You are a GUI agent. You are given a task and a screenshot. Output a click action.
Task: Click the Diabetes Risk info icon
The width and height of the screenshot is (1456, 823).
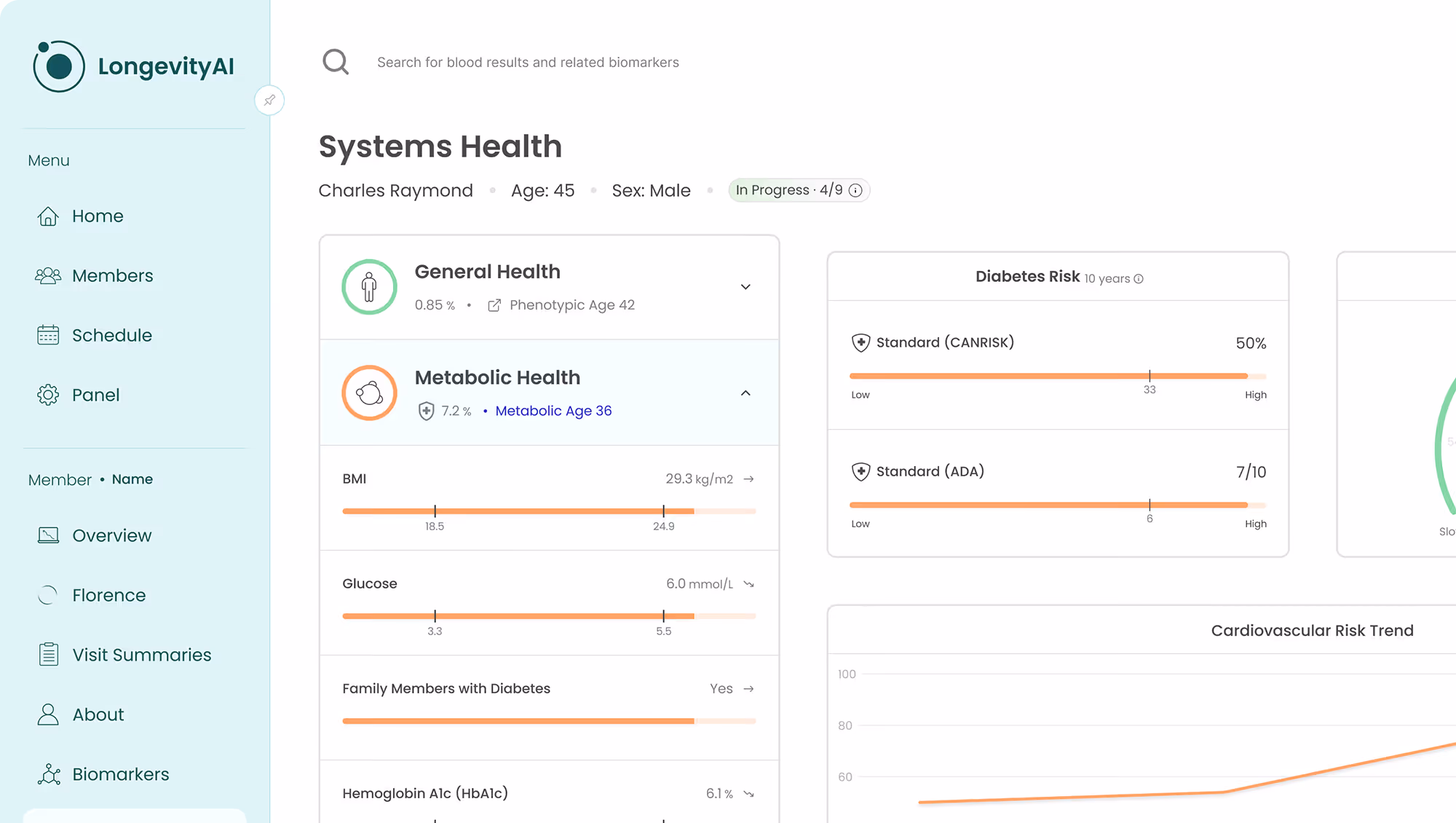tap(1139, 279)
